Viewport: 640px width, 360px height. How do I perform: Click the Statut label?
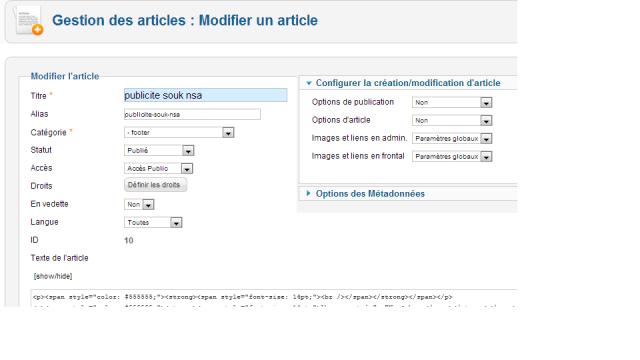pos(41,150)
